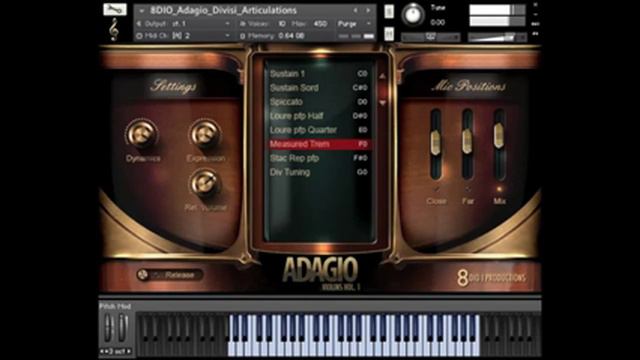Click the treble clef instrument icon
This screenshot has height=360, width=640.
point(114,29)
